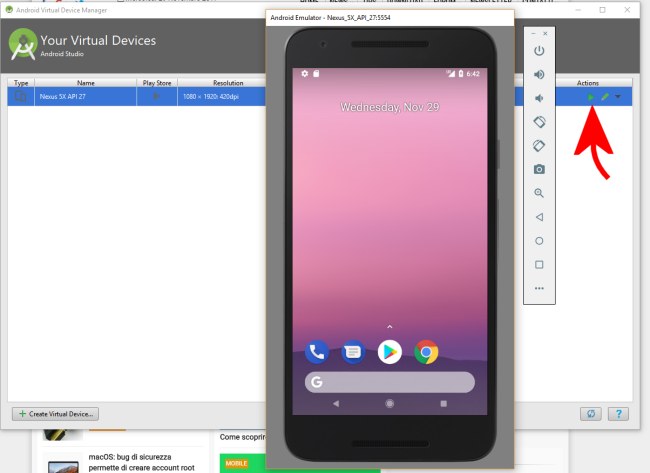Tap the SD card icon in the phone status bar

tap(316, 73)
